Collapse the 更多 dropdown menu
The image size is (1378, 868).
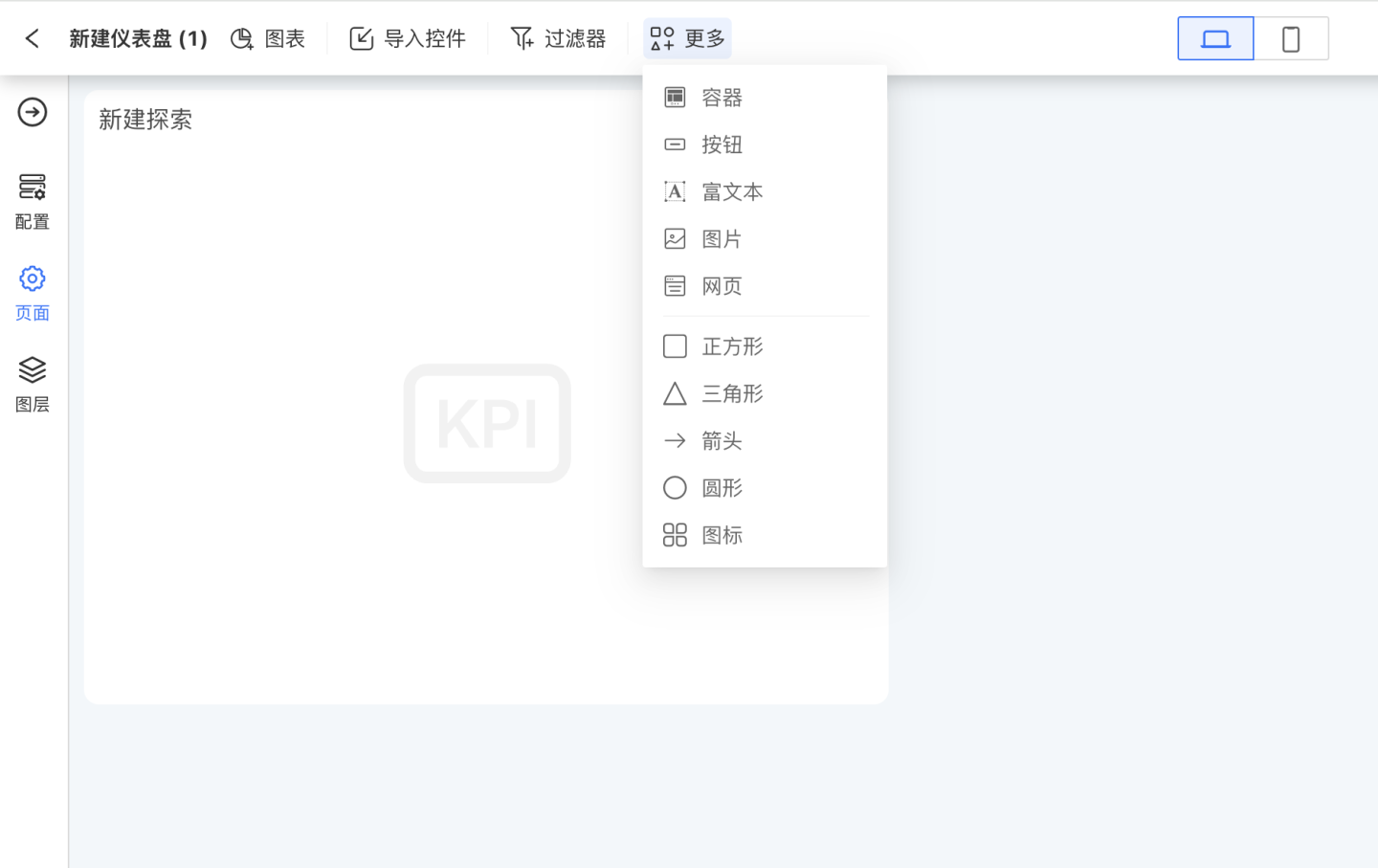click(687, 38)
